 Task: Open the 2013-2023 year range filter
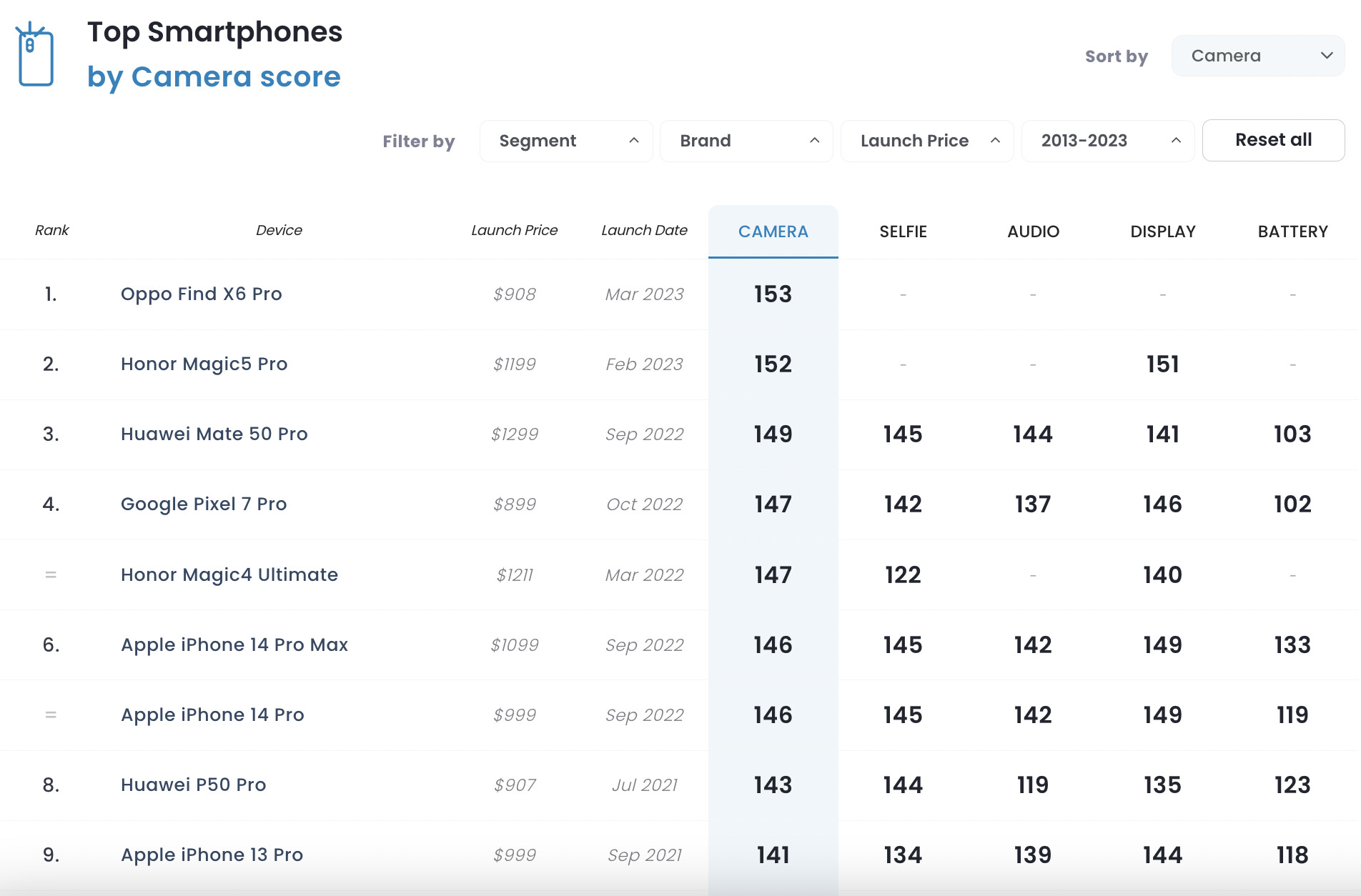click(1107, 141)
